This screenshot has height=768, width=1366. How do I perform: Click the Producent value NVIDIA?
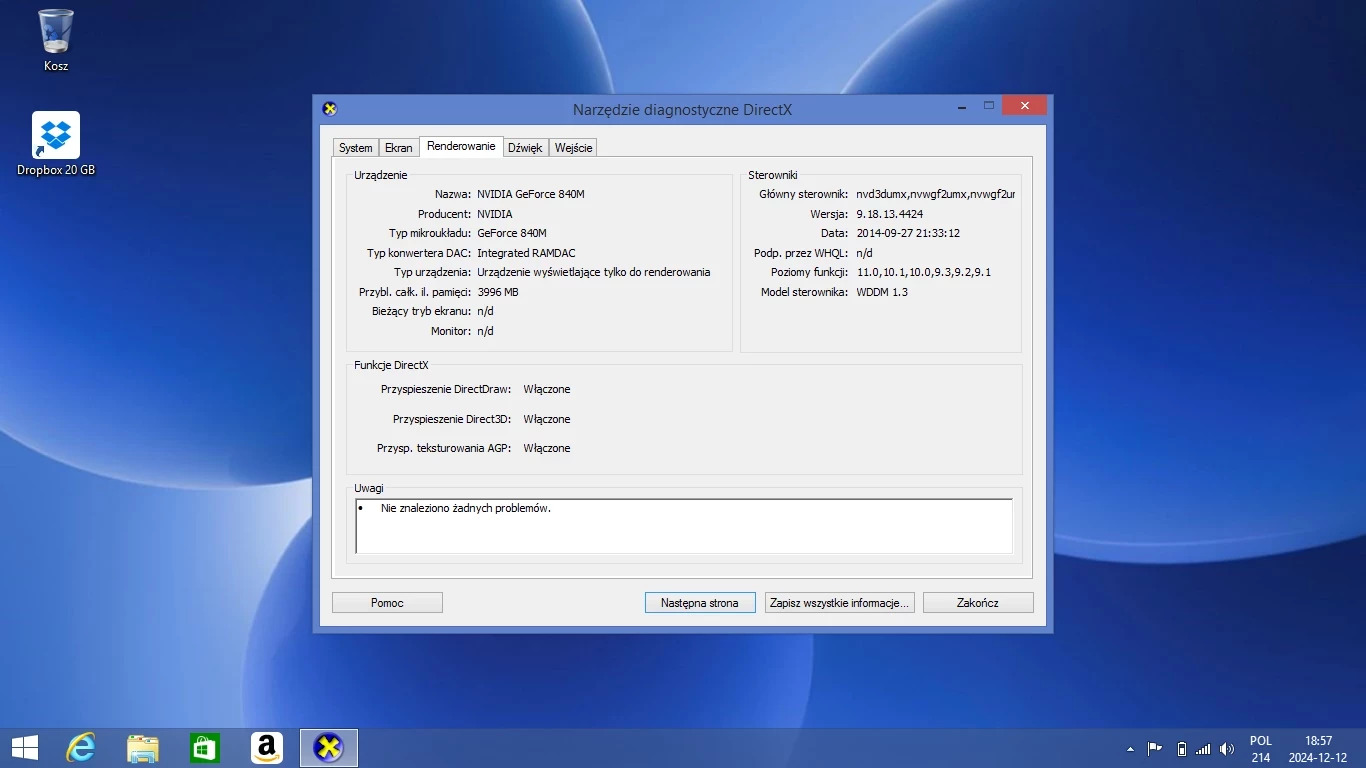[x=495, y=214]
